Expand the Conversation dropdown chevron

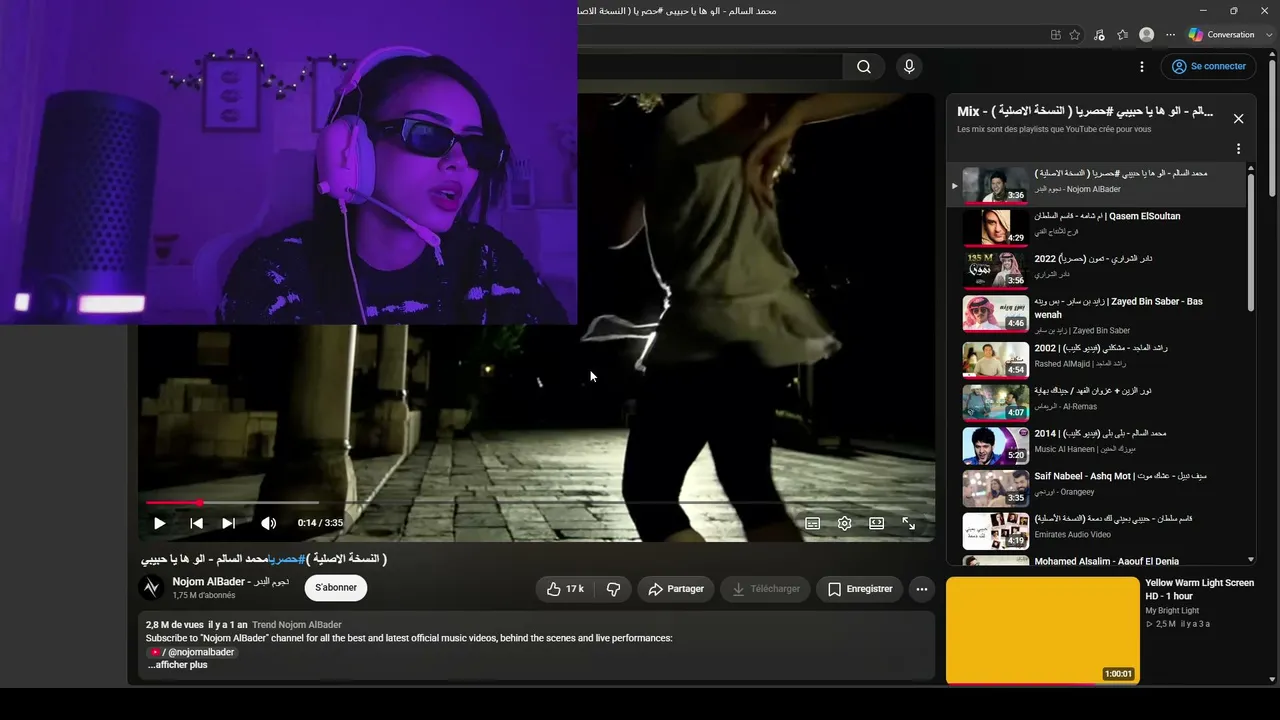[1269, 35]
